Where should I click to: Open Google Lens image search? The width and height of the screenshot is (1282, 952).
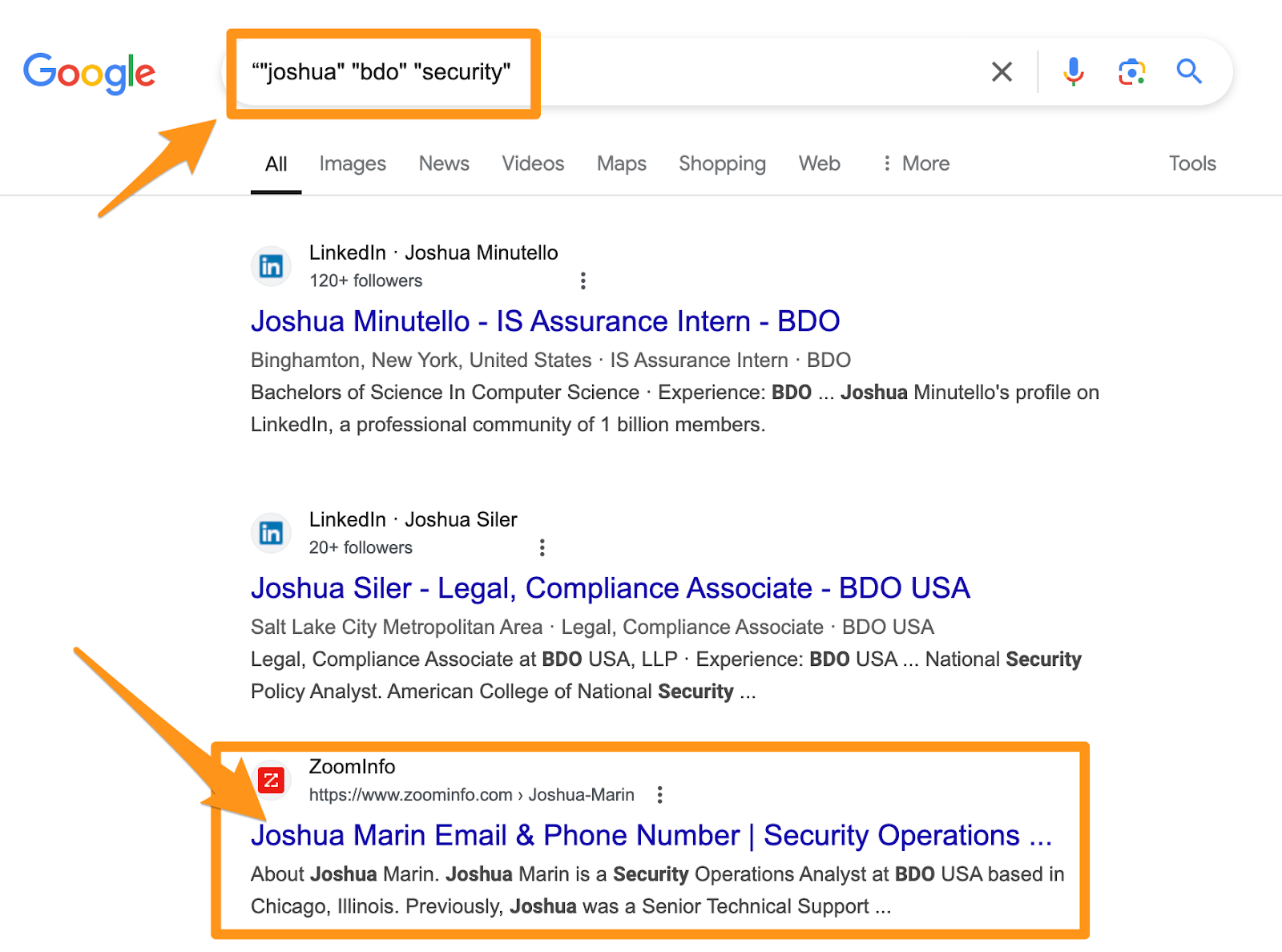pyautogui.click(x=1131, y=72)
